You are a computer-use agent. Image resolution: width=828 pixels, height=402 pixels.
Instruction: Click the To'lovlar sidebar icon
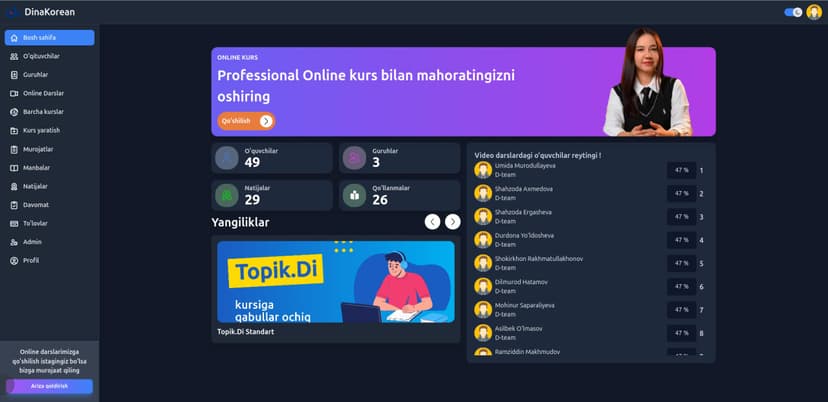(14, 223)
